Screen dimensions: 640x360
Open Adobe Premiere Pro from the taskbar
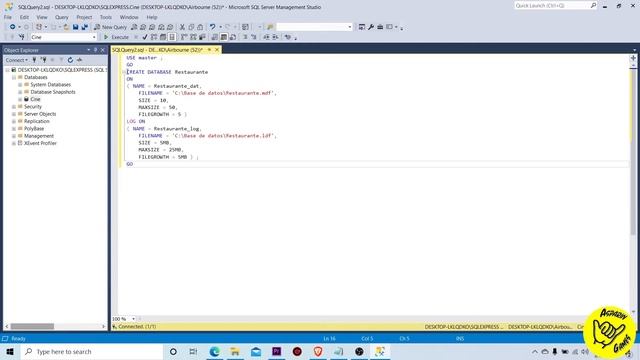(276, 351)
